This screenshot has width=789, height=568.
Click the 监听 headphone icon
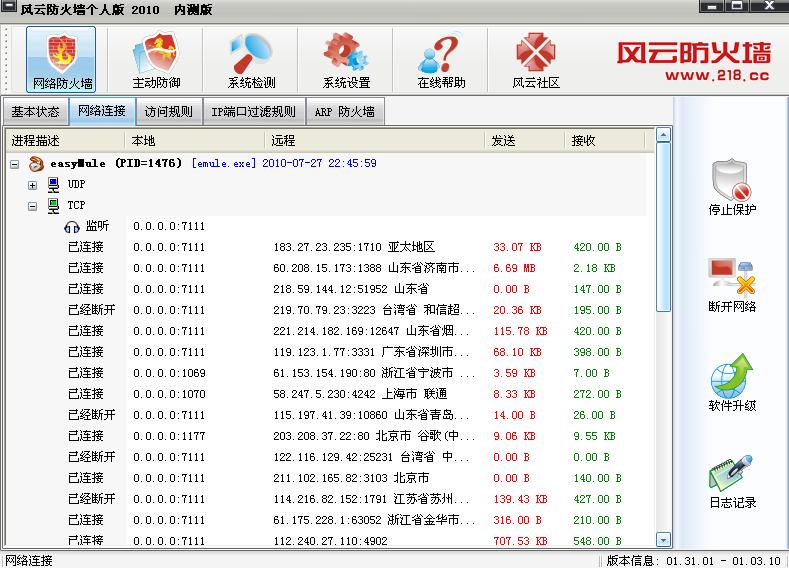pyautogui.click(x=72, y=227)
